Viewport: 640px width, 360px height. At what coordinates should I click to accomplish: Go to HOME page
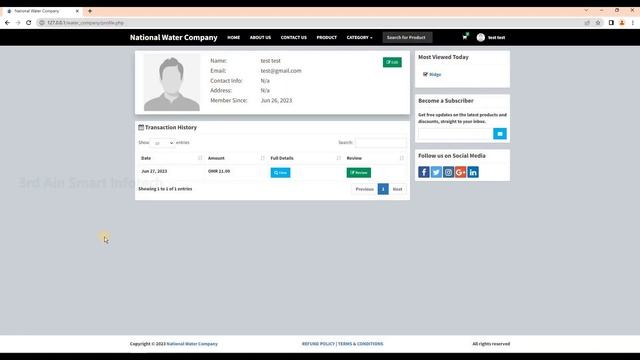tap(233, 38)
